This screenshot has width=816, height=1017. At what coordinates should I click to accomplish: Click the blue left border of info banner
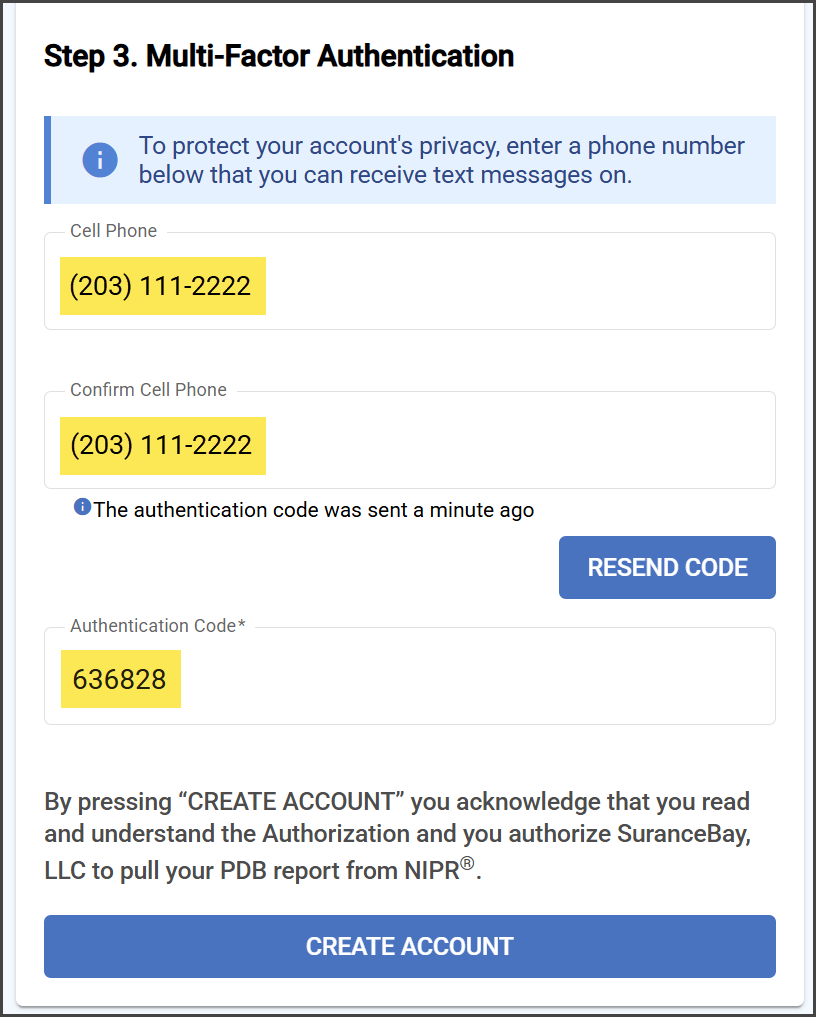click(47, 160)
